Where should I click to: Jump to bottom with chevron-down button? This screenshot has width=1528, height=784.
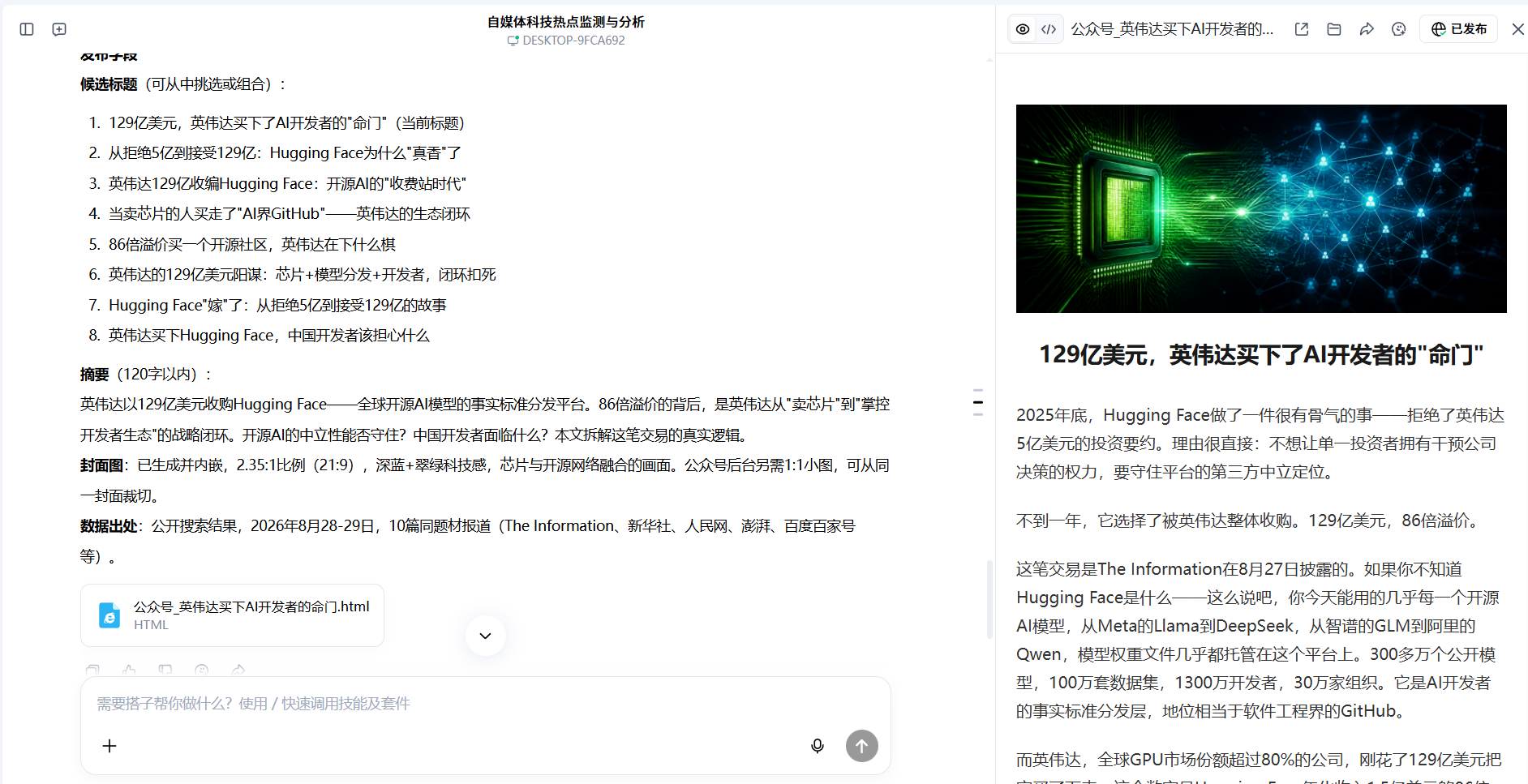(x=485, y=636)
